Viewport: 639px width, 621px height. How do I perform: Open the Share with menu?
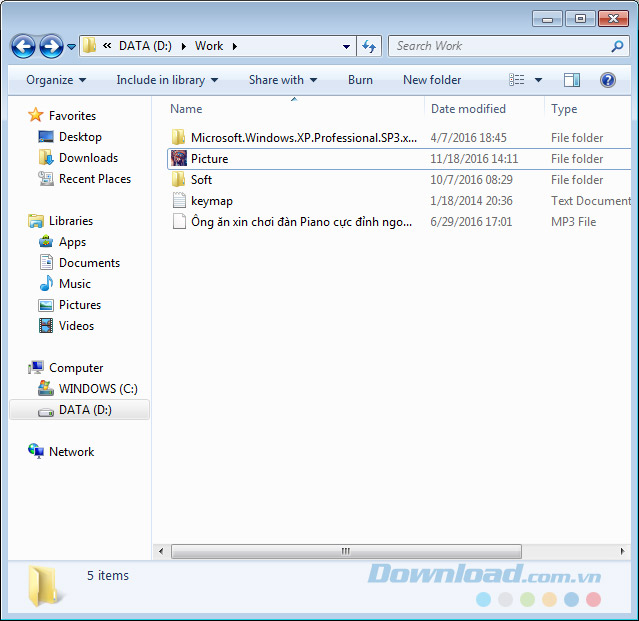click(283, 80)
